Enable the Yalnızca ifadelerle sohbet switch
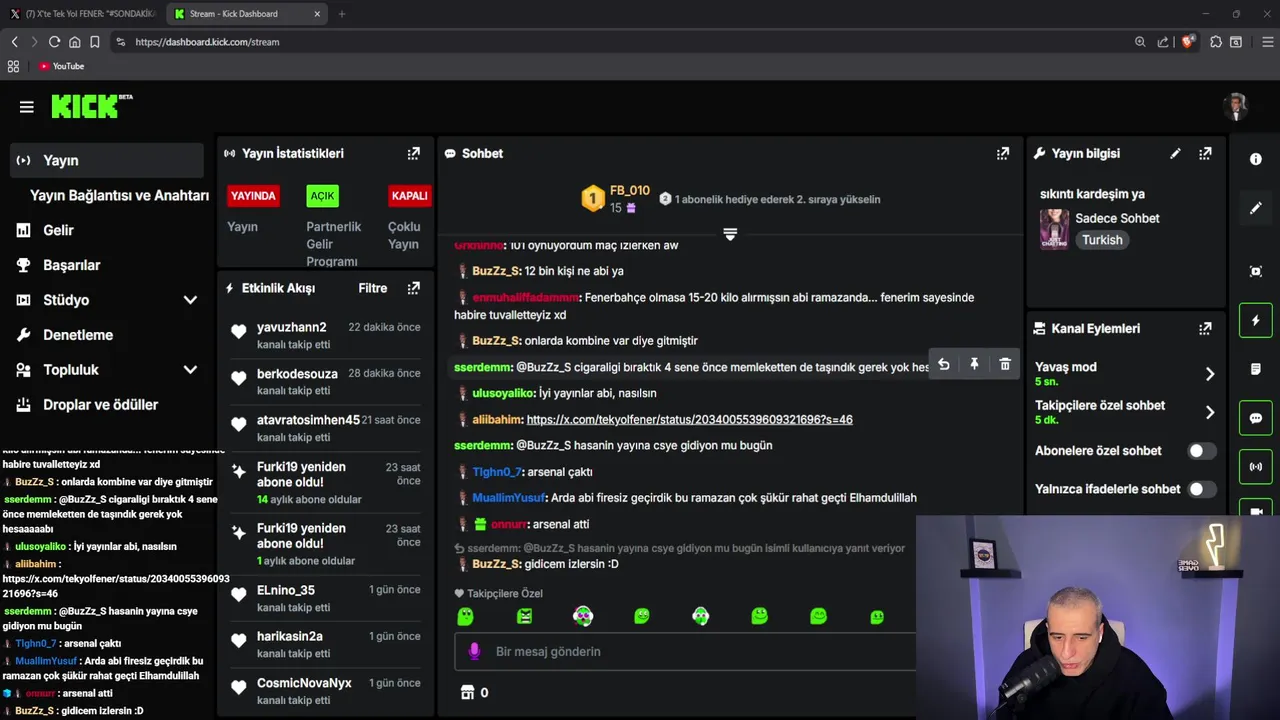The image size is (1280, 720). [x=1201, y=489]
